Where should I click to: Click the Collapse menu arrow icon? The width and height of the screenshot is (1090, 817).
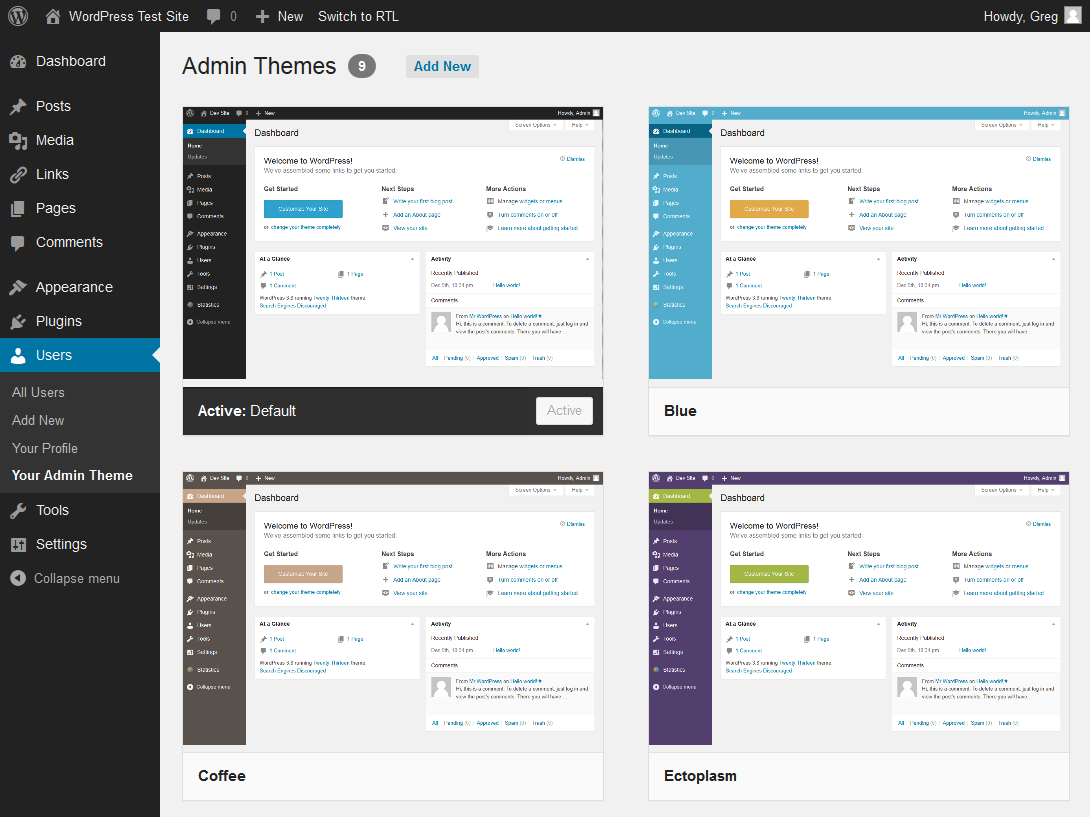click(x=18, y=579)
